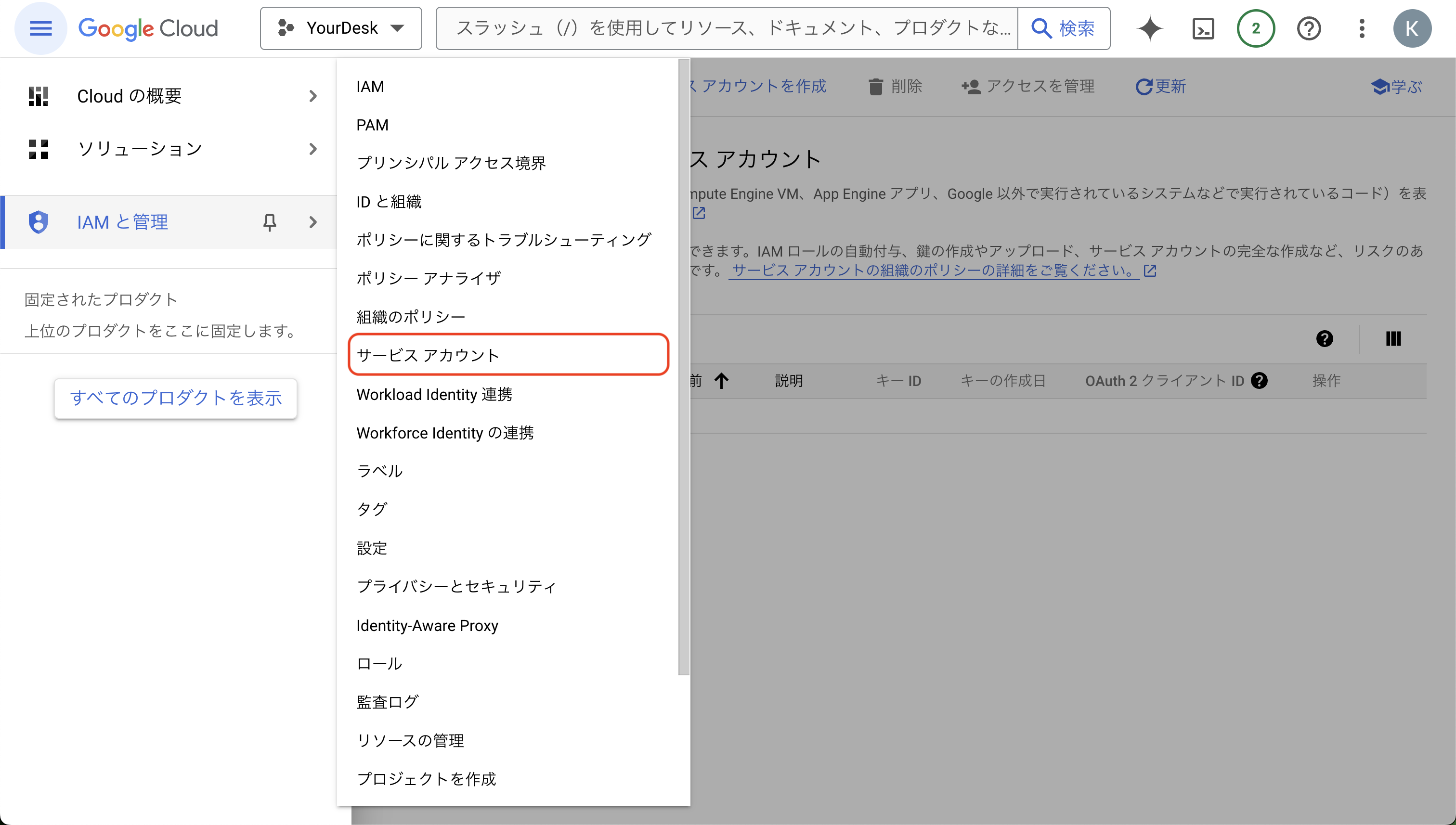This screenshot has height=825, width=1456.
Task: Click the hamburger navigation menu icon
Action: coord(40,28)
